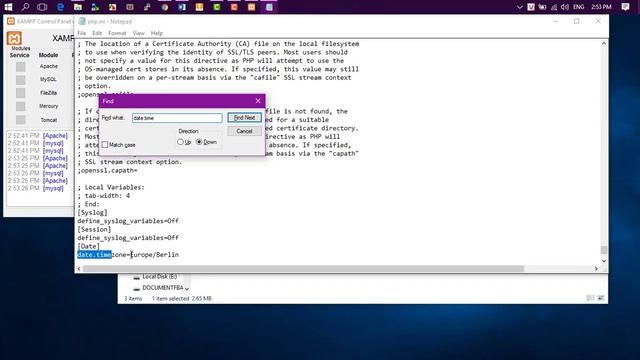Open Notepad View menu

coord(138,33)
